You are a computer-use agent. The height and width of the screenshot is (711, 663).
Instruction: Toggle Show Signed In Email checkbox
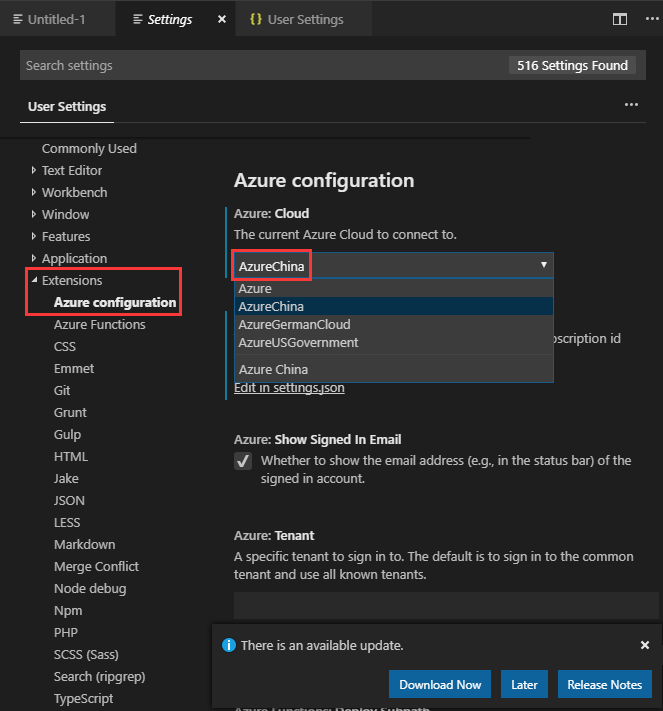(x=243, y=461)
